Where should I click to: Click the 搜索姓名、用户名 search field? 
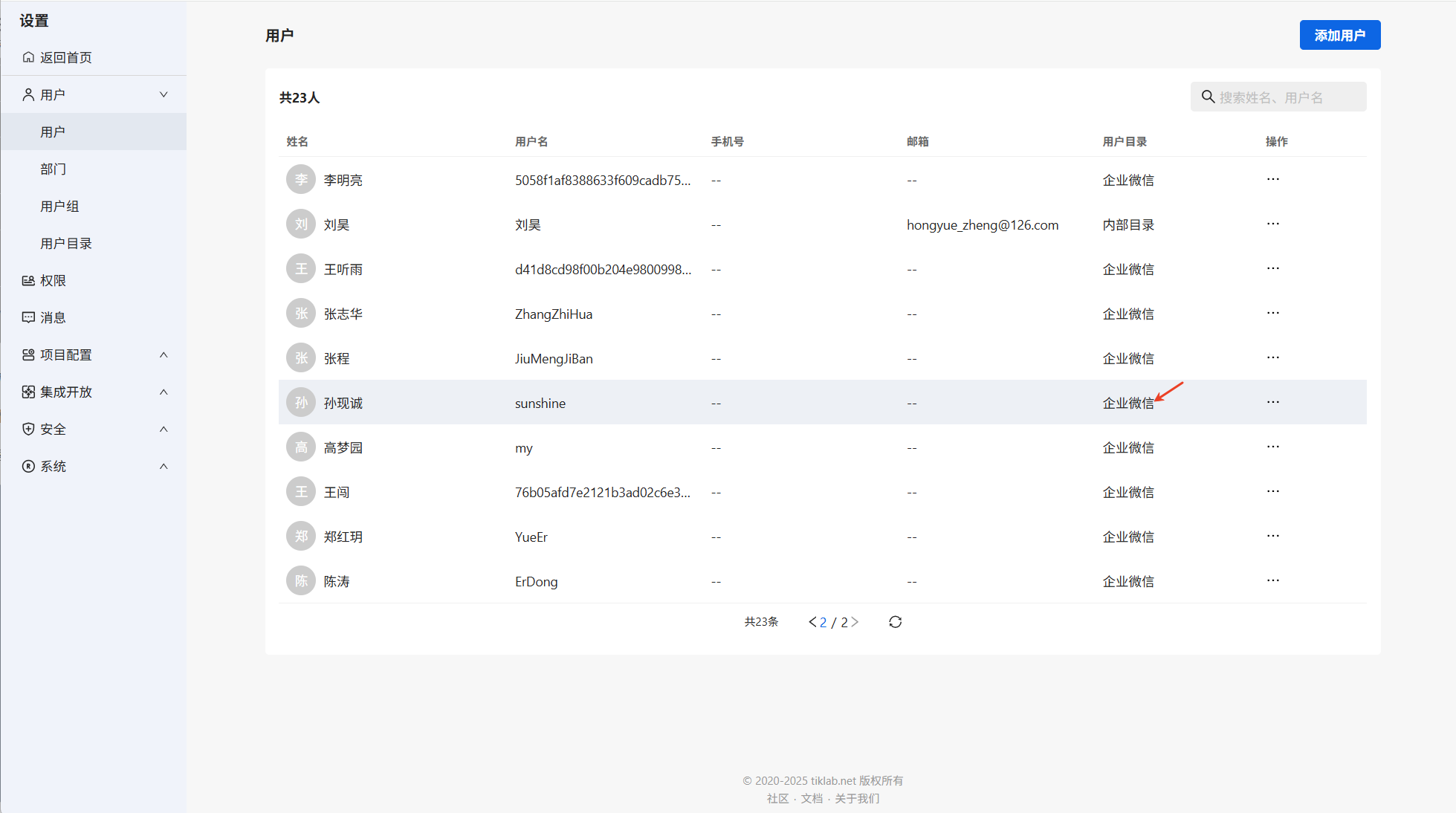(x=1286, y=97)
